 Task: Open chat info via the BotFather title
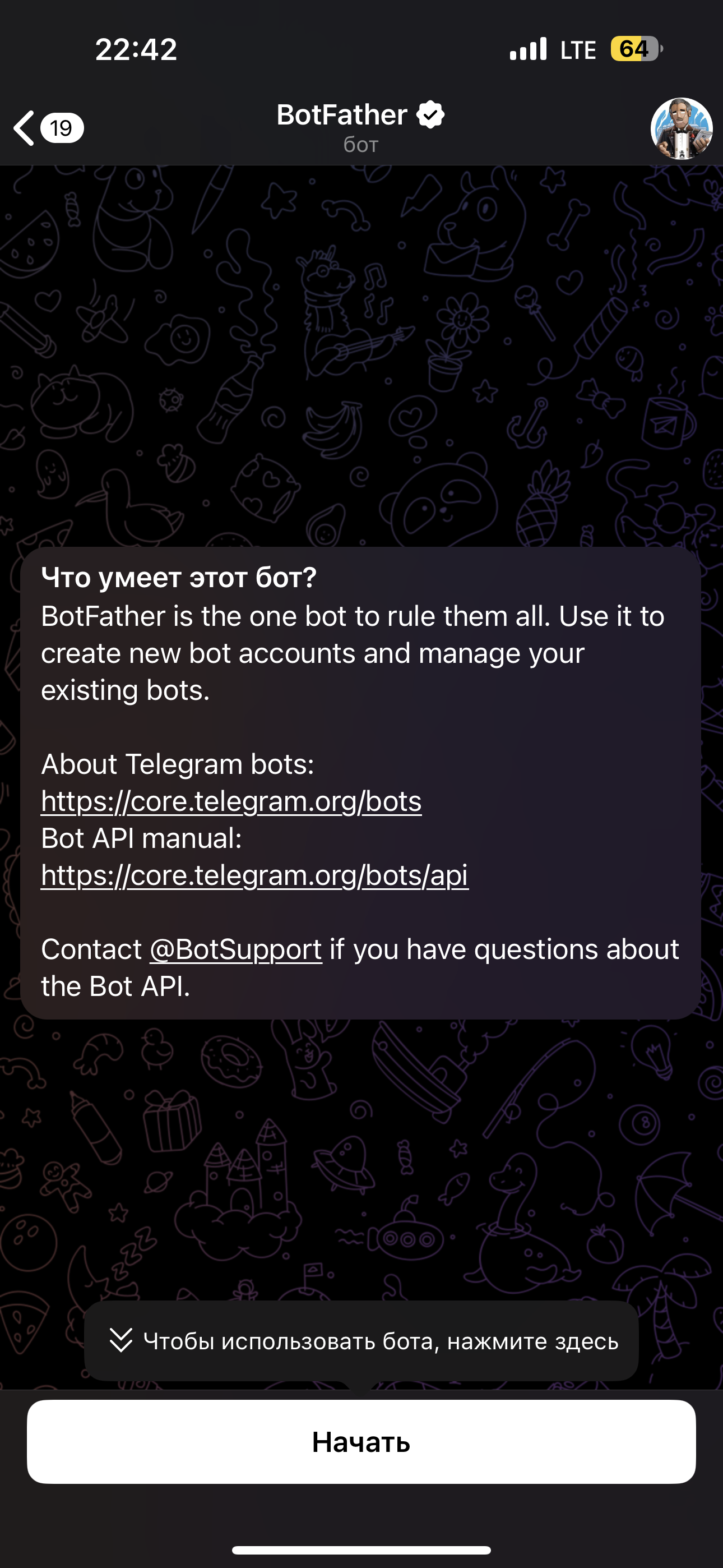[342, 114]
